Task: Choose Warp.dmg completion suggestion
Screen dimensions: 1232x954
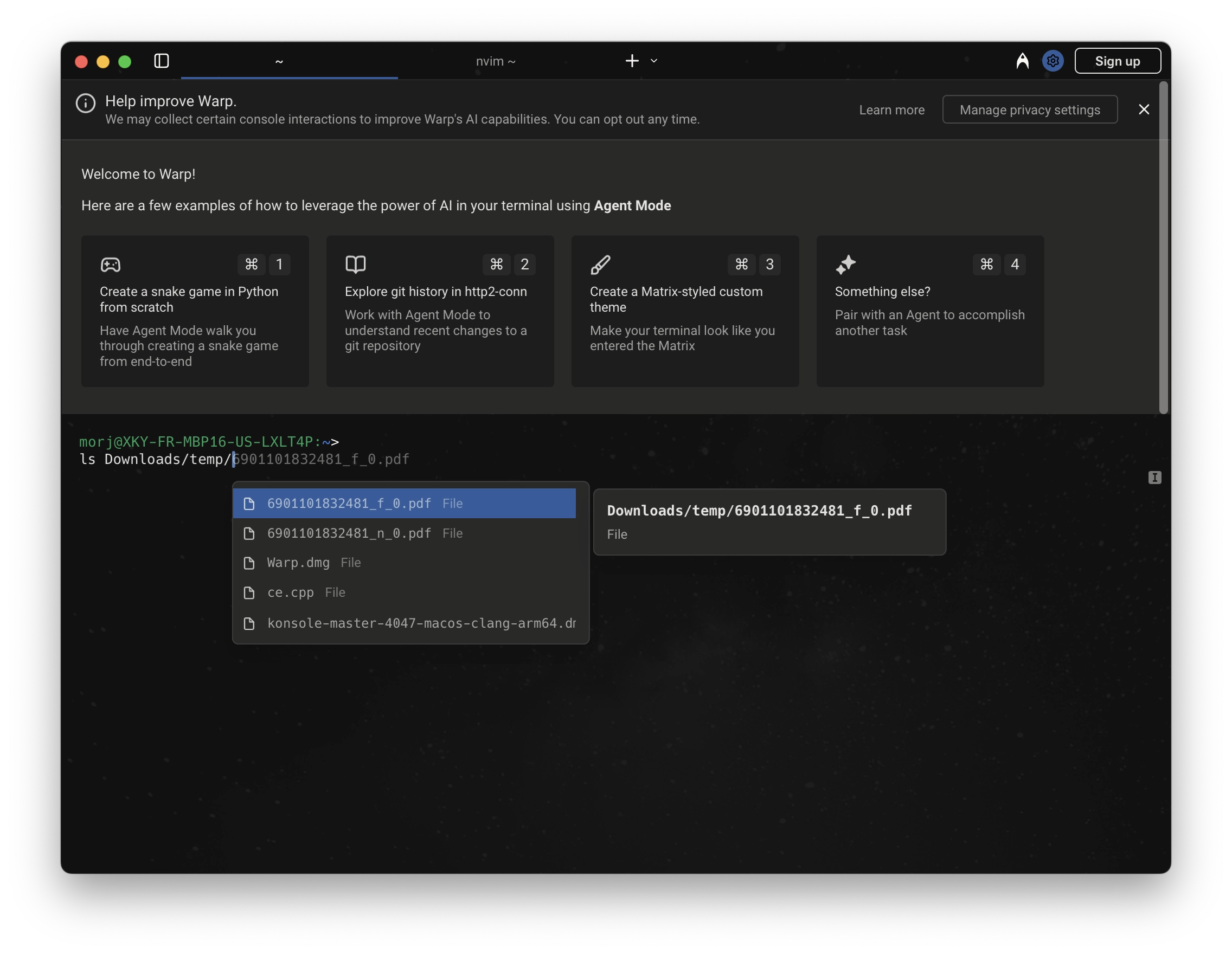Action: pyautogui.click(x=405, y=563)
